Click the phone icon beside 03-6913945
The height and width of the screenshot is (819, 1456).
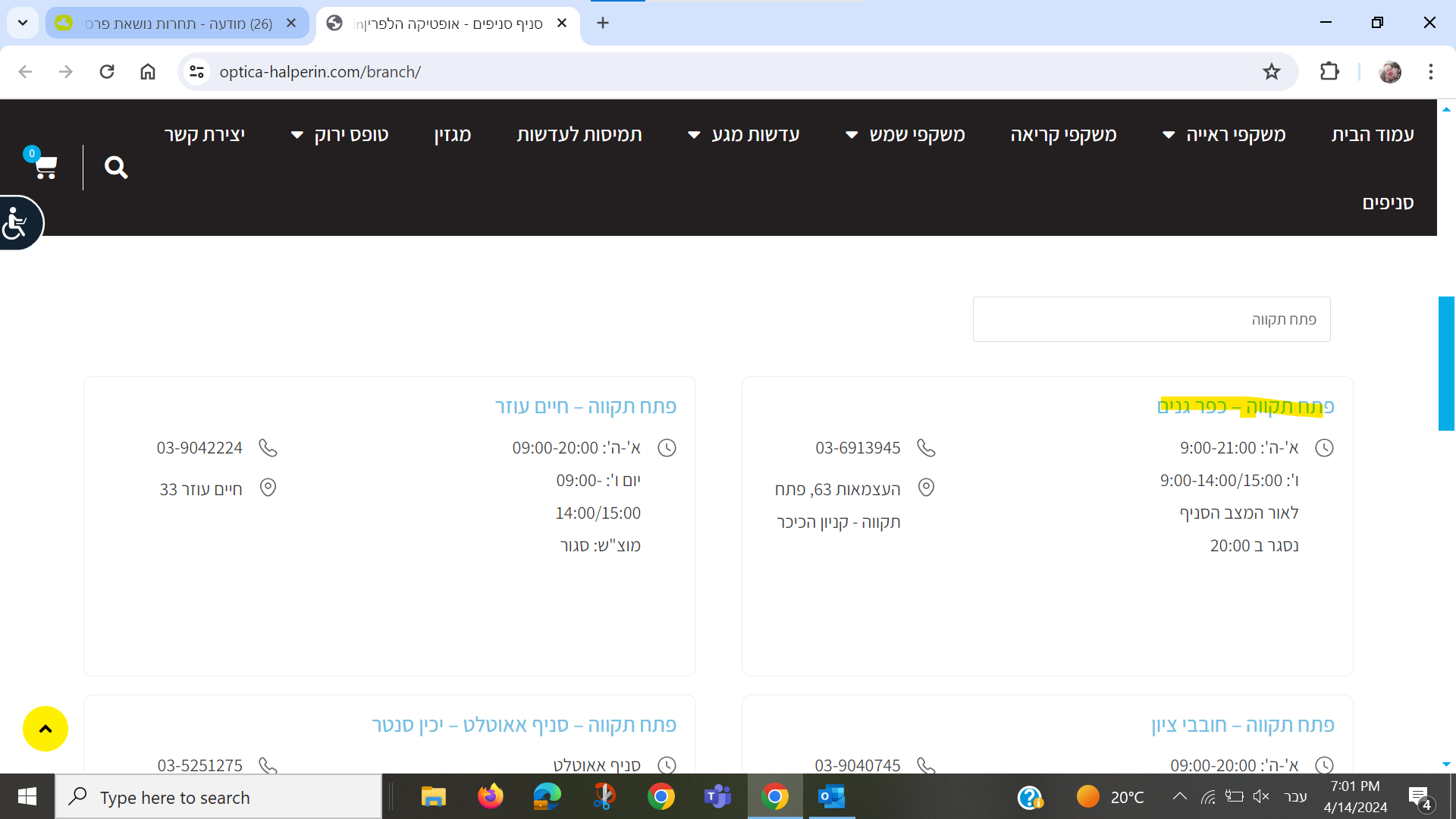pyautogui.click(x=926, y=447)
